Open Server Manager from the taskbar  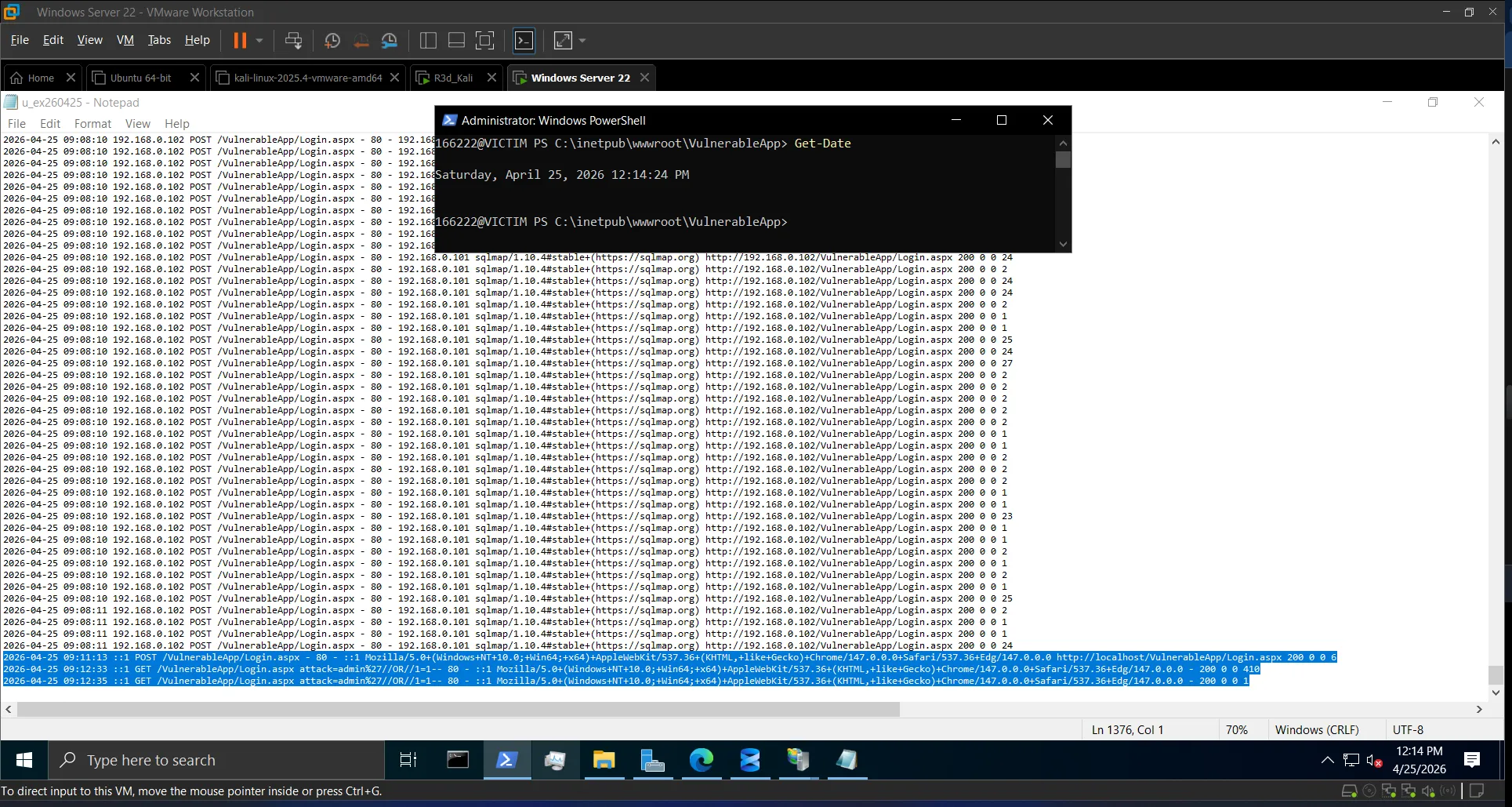pos(652,760)
